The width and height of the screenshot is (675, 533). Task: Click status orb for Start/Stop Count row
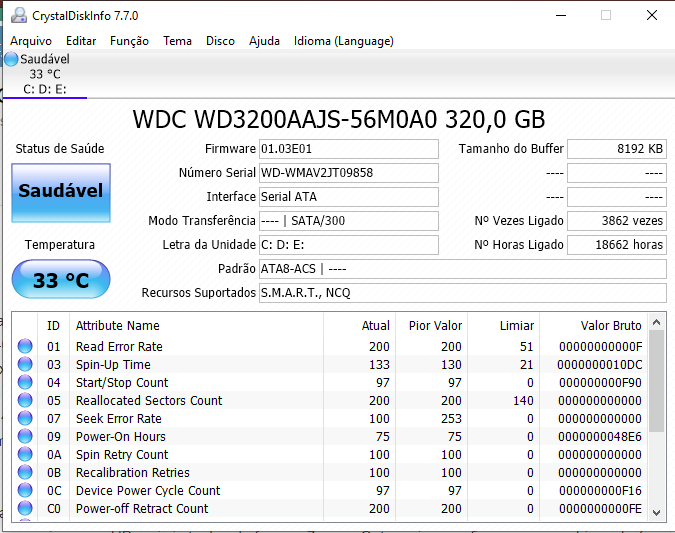25,382
